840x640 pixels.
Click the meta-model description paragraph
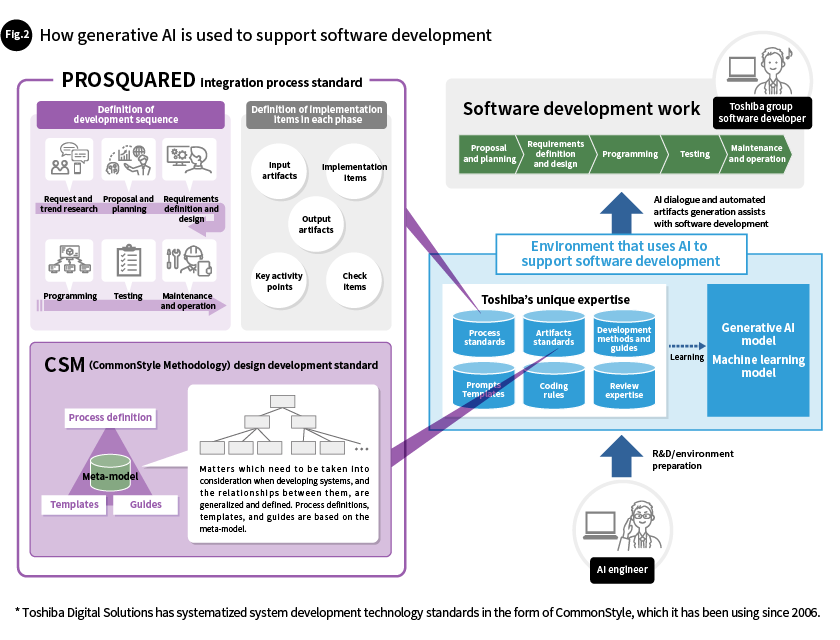click(284, 499)
